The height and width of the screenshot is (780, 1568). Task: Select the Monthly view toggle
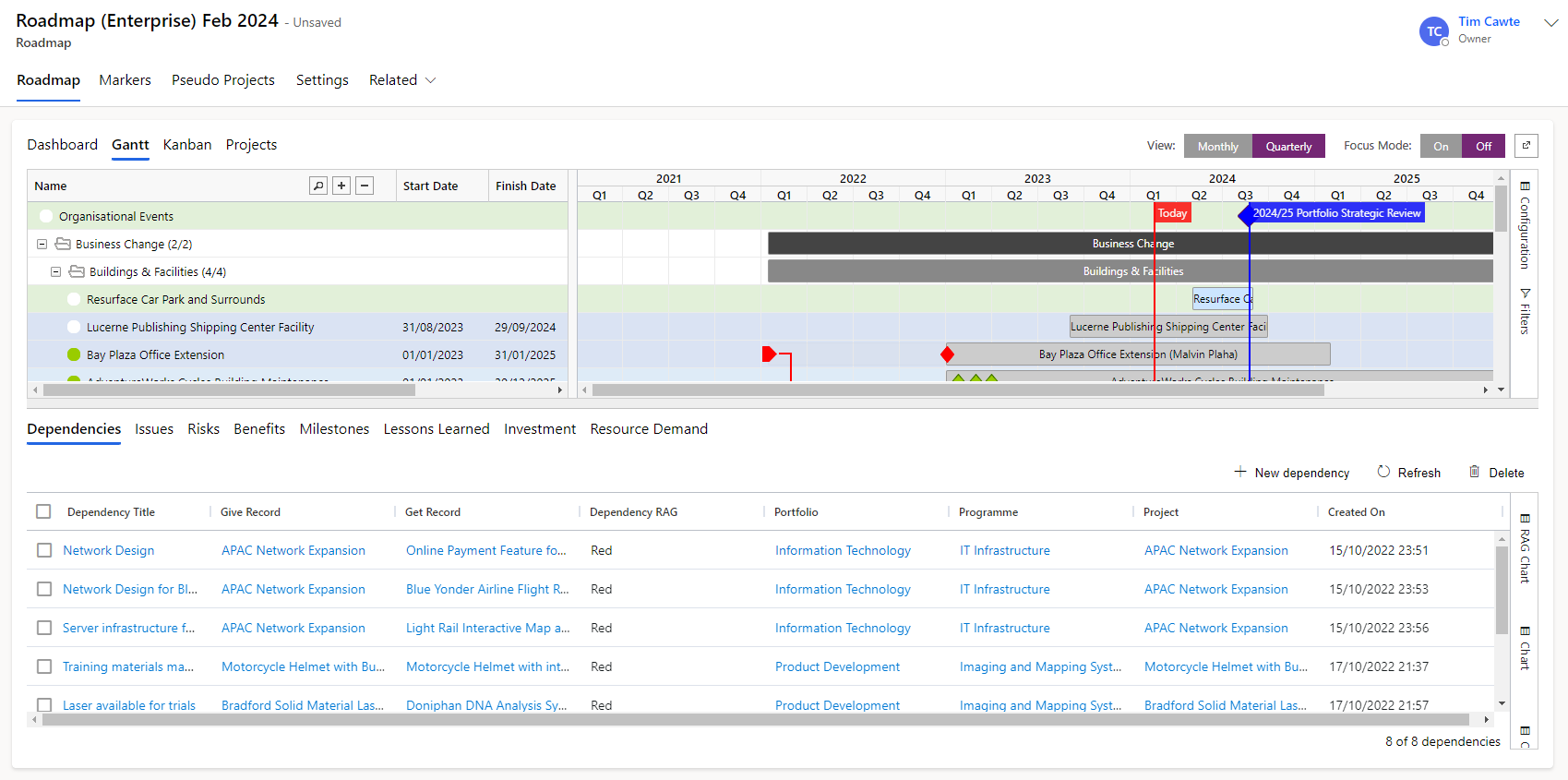(x=1218, y=146)
